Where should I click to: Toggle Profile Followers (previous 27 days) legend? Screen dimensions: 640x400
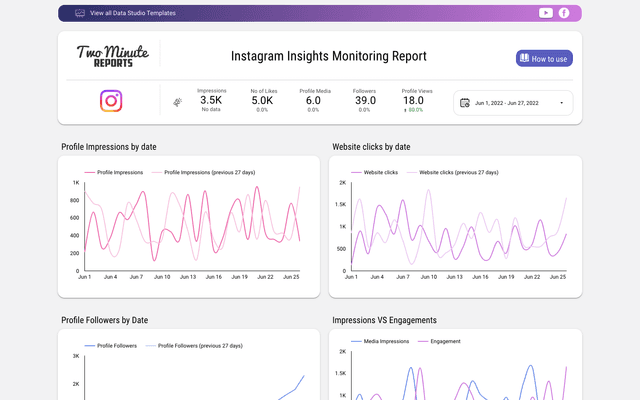coord(194,346)
